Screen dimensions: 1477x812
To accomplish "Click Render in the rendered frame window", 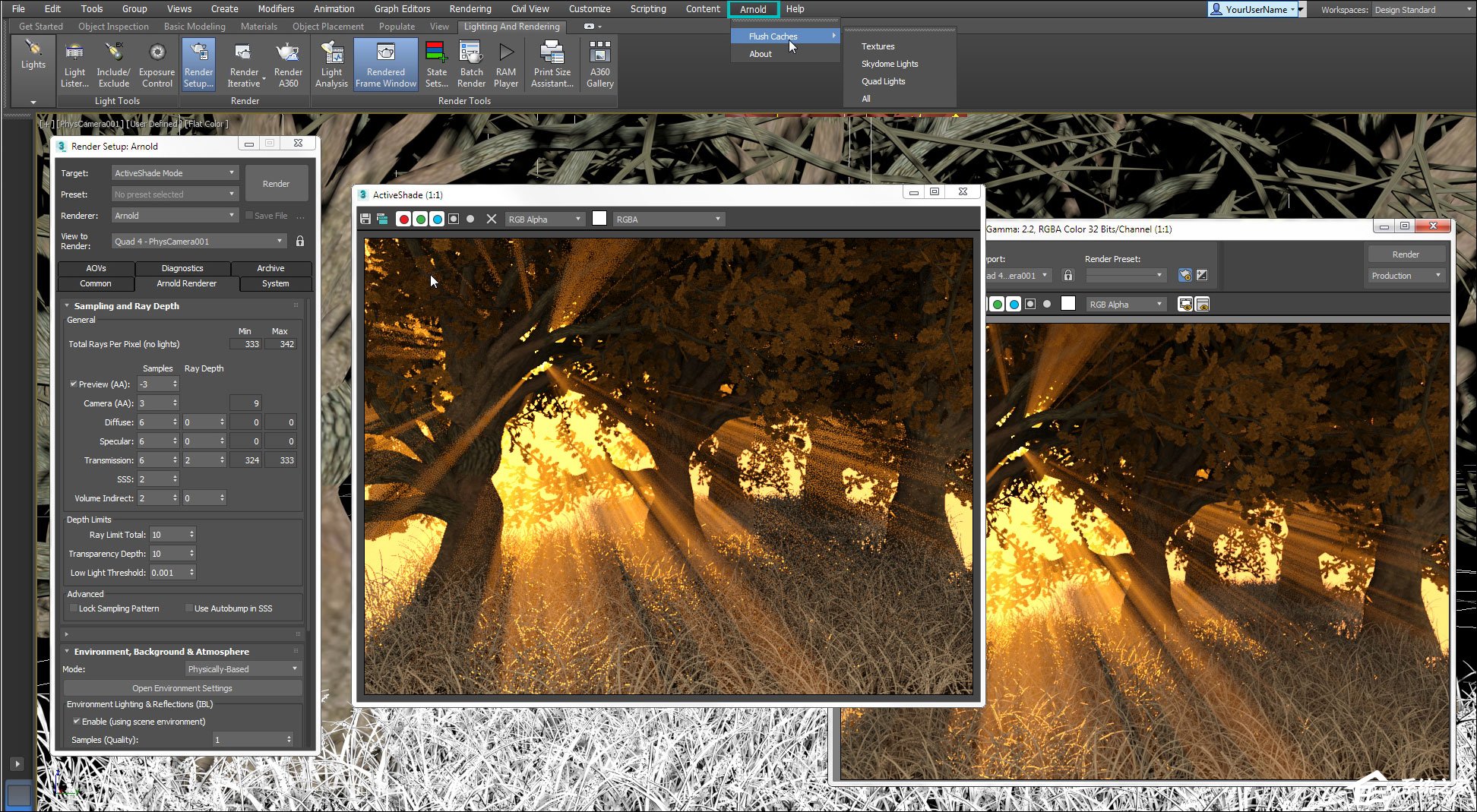I will pyautogui.click(x=1406, y=254).
